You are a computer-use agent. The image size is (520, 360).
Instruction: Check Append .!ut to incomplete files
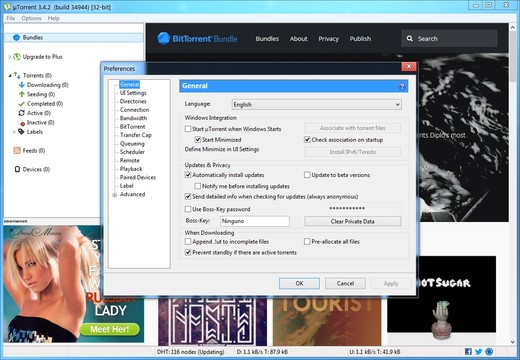tap(188, 241)
